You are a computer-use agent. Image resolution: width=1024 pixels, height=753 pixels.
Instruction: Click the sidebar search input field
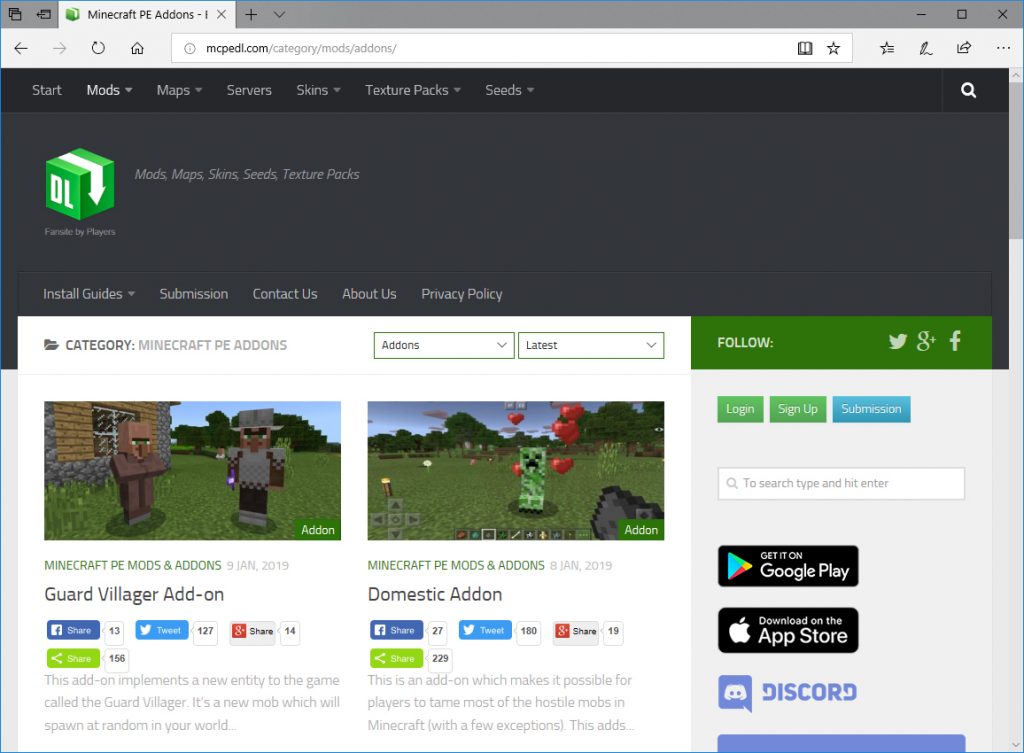tap(841, 483)
